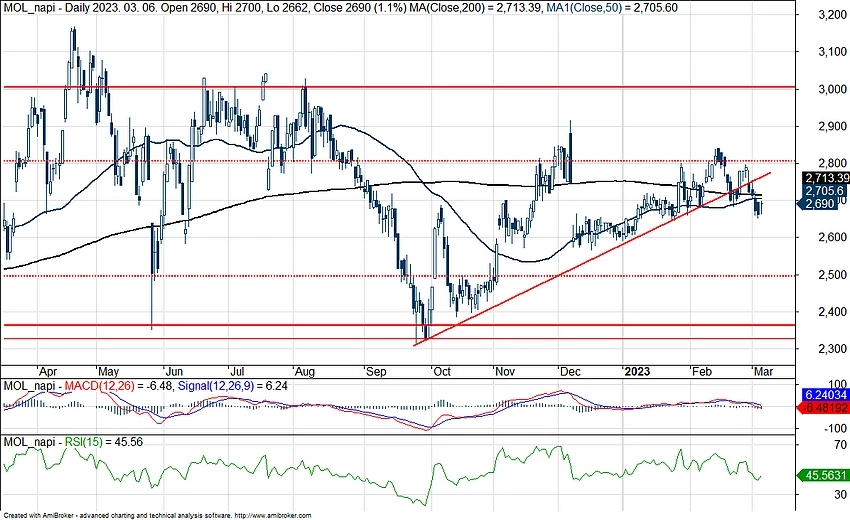Viewport: 850px width, 520px height.
Task: Click the 30 label on RSI axis
Action: 840,495
